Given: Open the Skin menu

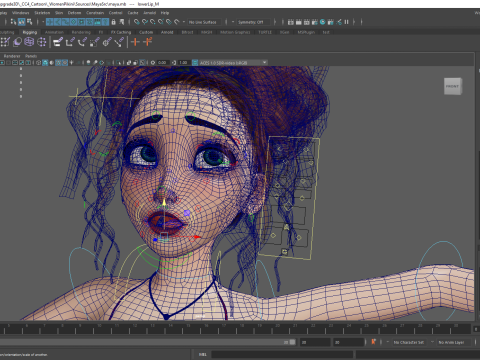Looking at the screenshot, I should tap(59, 13).
